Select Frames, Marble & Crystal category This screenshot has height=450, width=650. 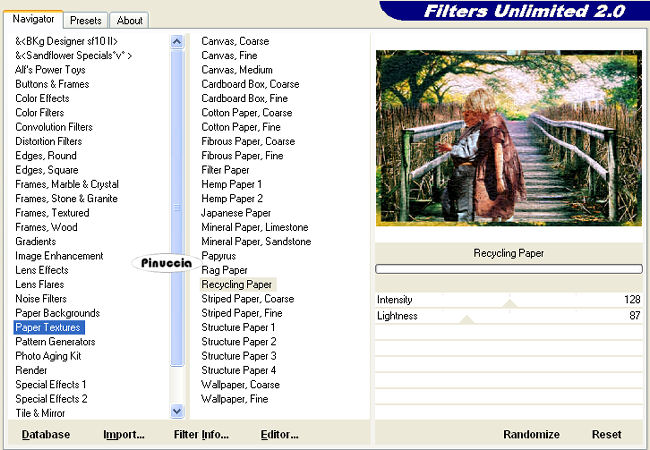pos(67,184)
